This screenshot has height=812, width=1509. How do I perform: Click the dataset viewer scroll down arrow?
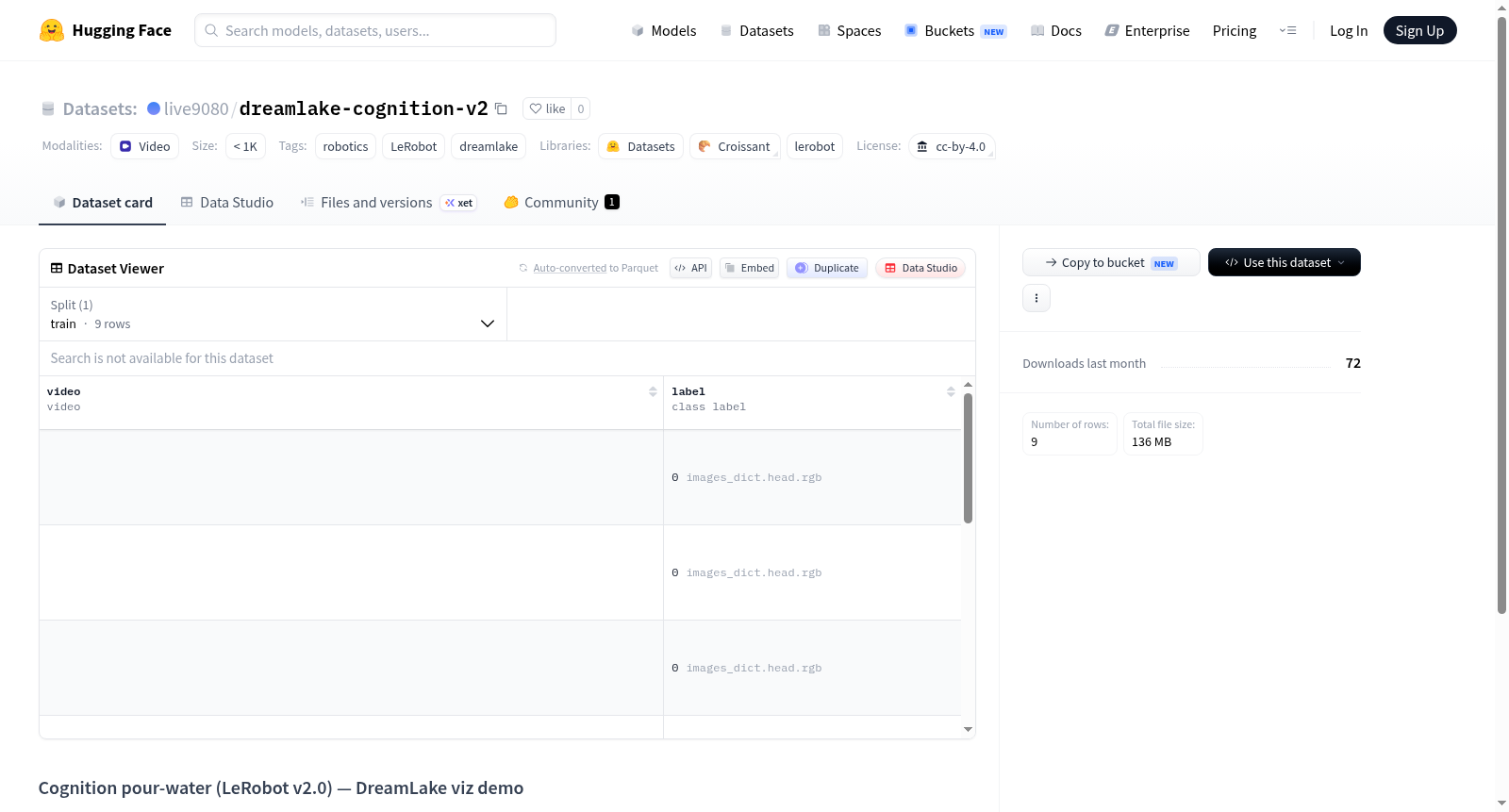tap(968, 729)
